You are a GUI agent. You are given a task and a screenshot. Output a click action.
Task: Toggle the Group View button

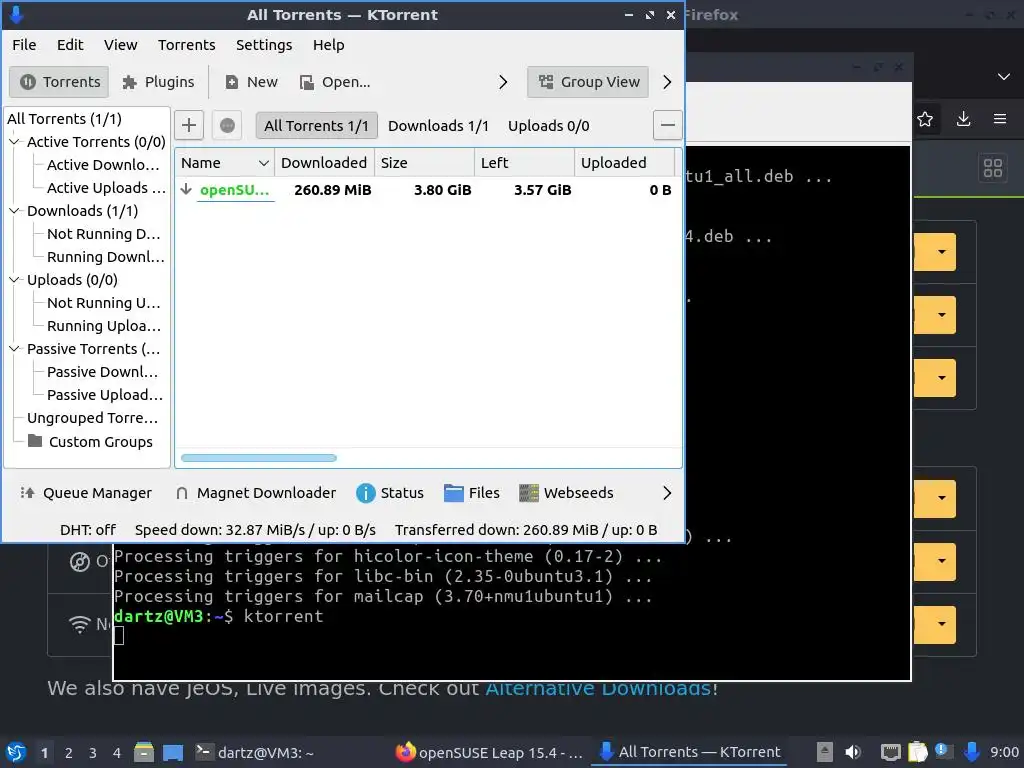tap(588, 82)
